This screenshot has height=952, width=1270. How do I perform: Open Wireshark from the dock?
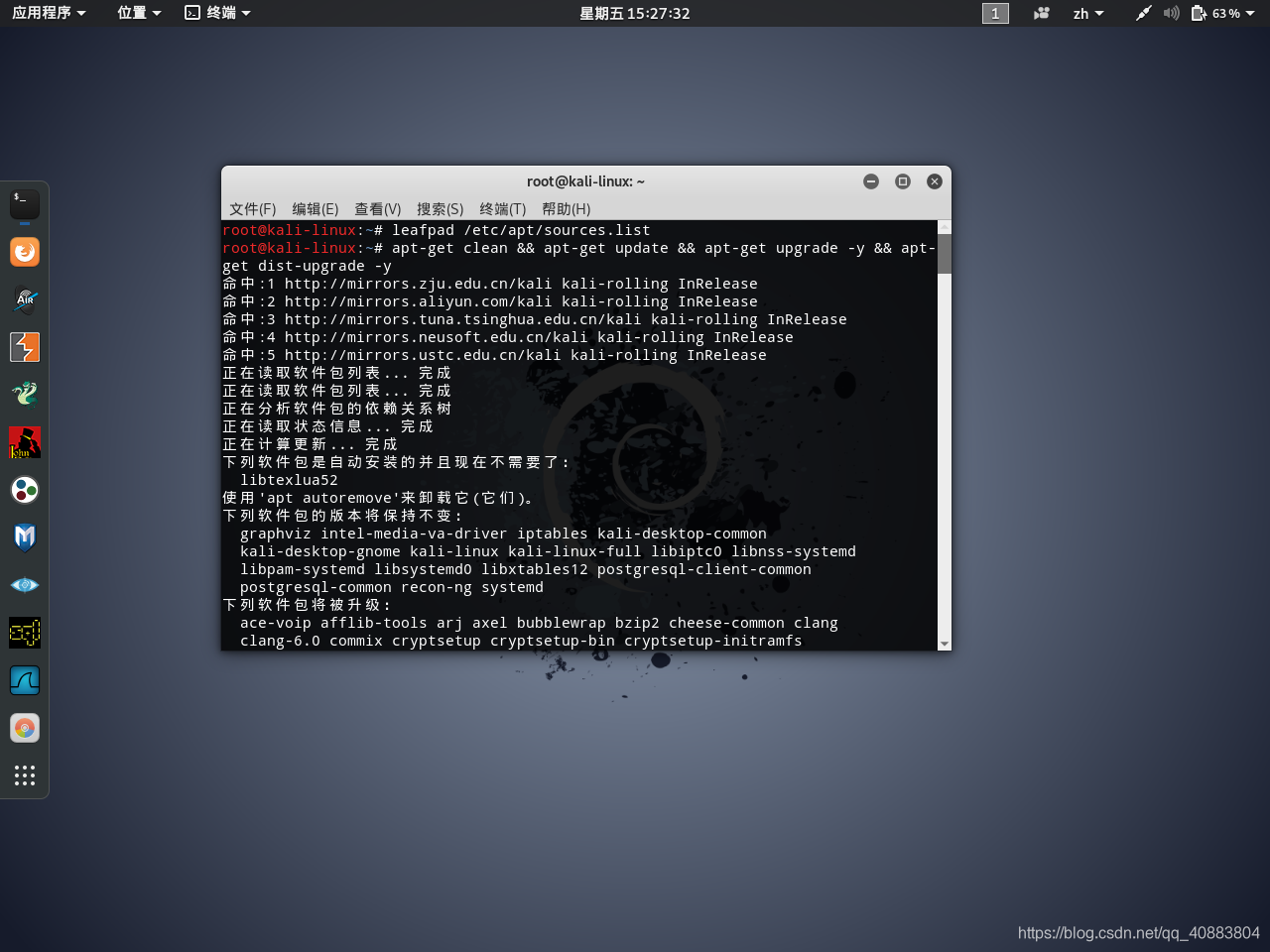coord(25,680)
